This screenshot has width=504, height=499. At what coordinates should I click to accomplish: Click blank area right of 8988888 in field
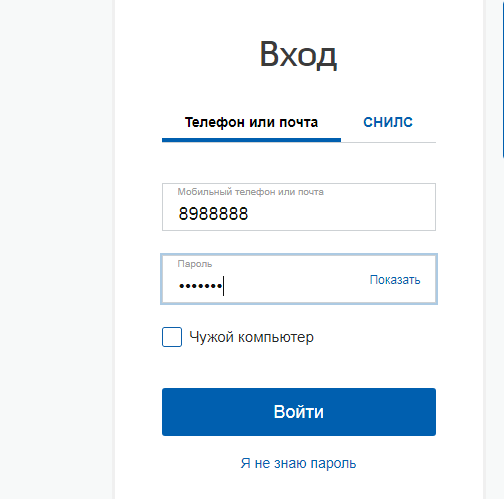[x=340, y=214]
